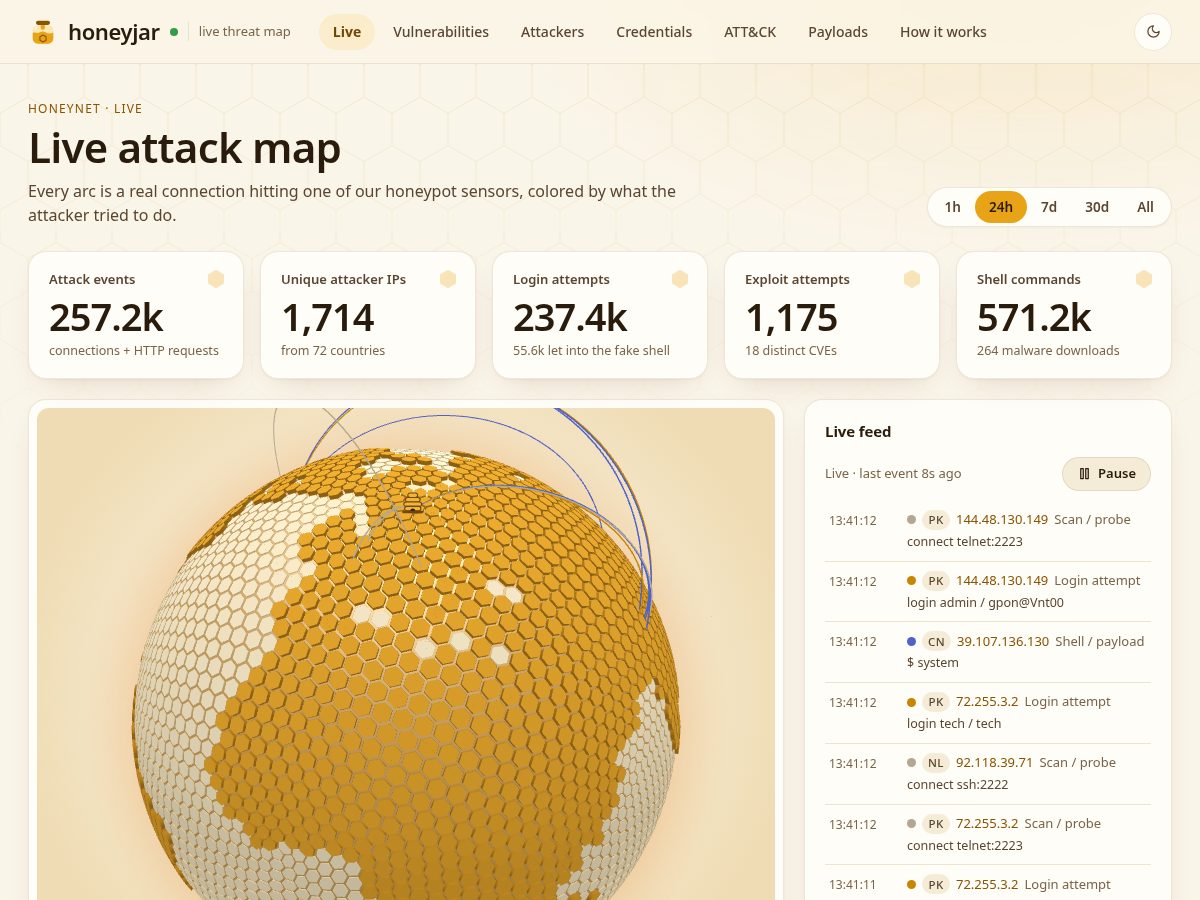Click blue dot on Shell / payload event
This screenshot has height=900, width=1200.
pyautogui.click(x=911, y=641)
